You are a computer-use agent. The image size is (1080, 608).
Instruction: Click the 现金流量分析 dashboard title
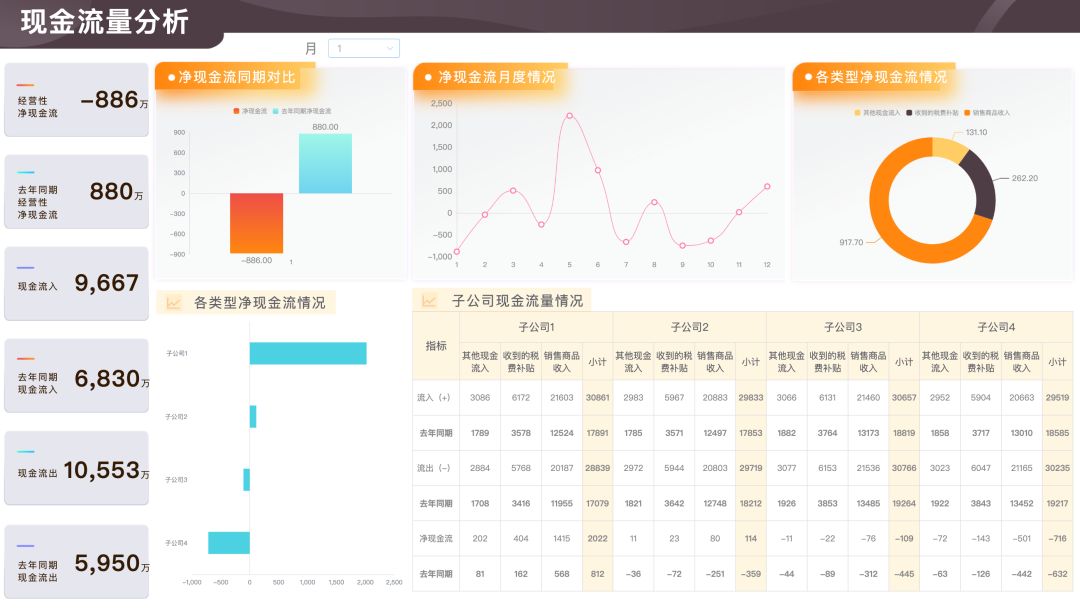pyautogui.click(x=104, y=22)
